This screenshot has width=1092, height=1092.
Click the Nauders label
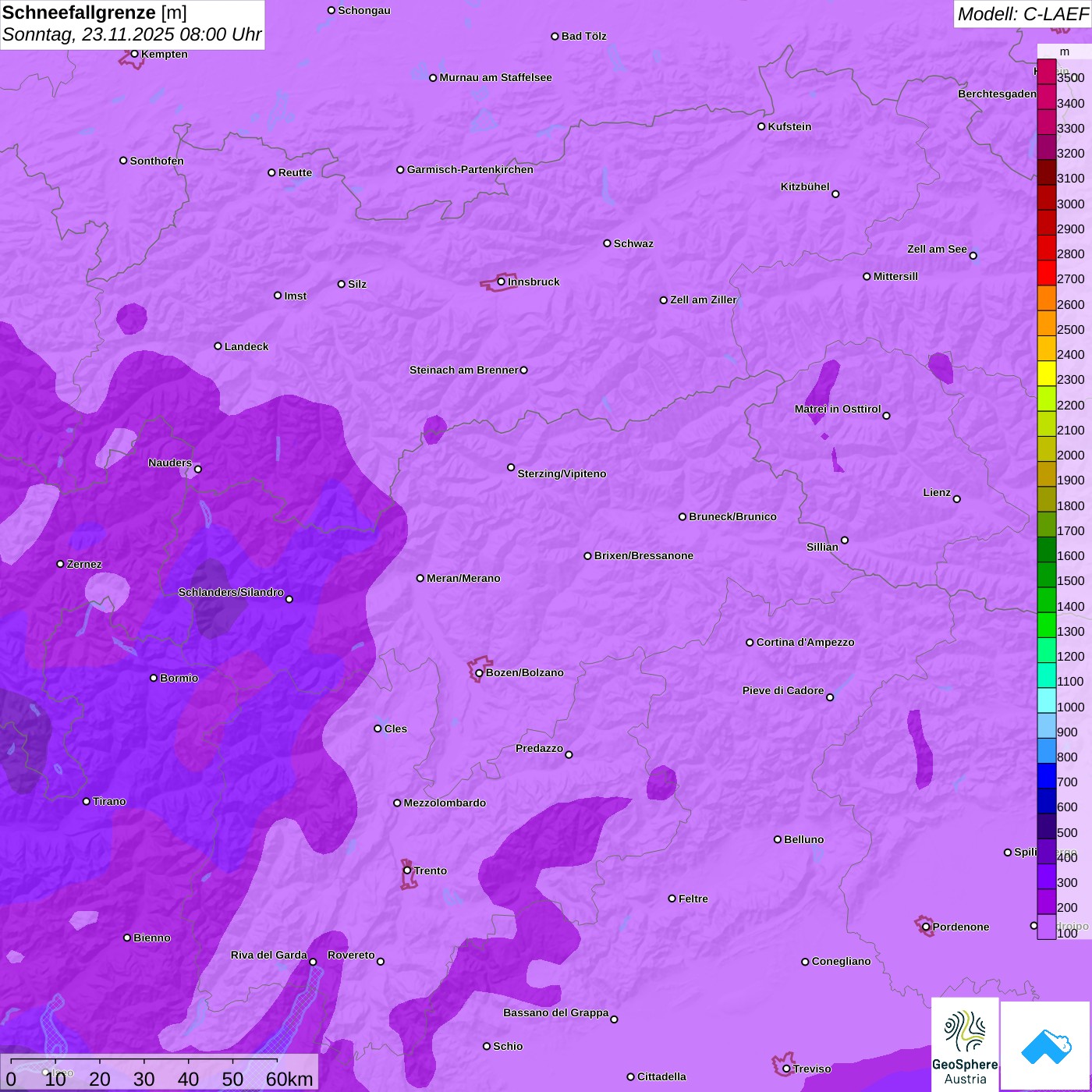[170, 463]
